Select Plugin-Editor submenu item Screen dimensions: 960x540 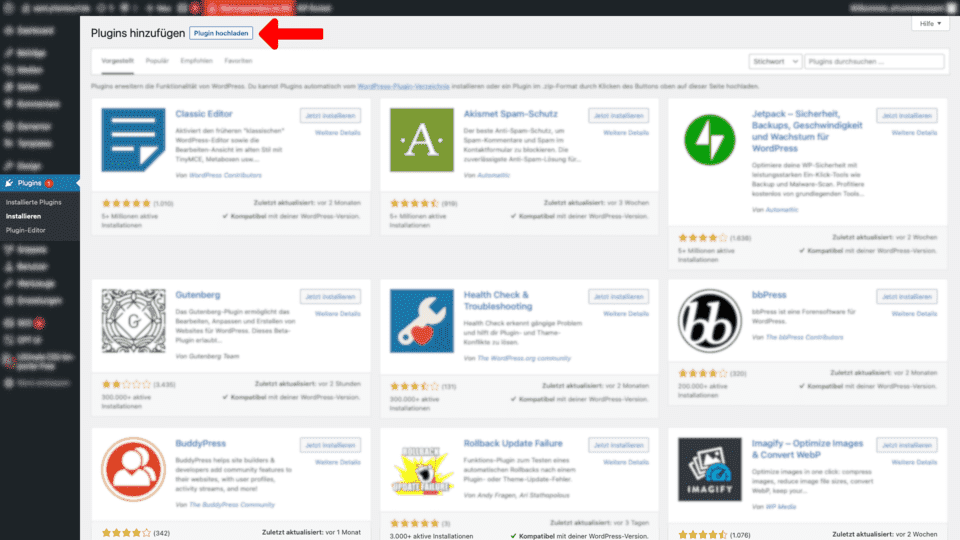click(x=26, y=230)
